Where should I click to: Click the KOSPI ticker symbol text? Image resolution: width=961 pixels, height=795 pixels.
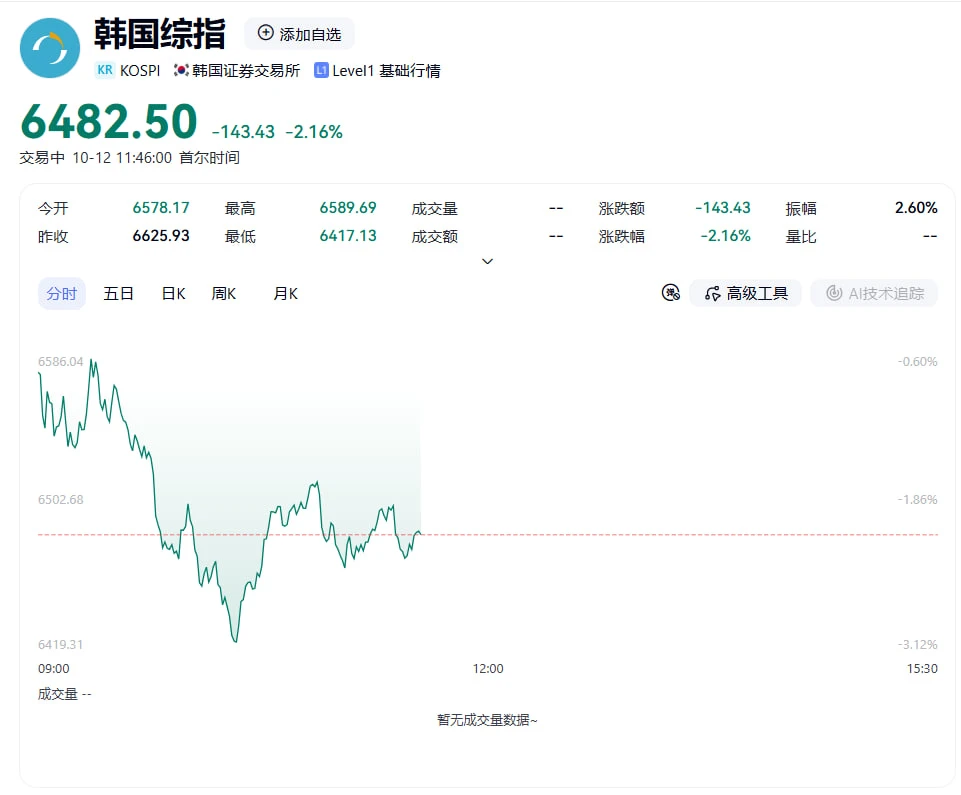(x=140, y=70)
